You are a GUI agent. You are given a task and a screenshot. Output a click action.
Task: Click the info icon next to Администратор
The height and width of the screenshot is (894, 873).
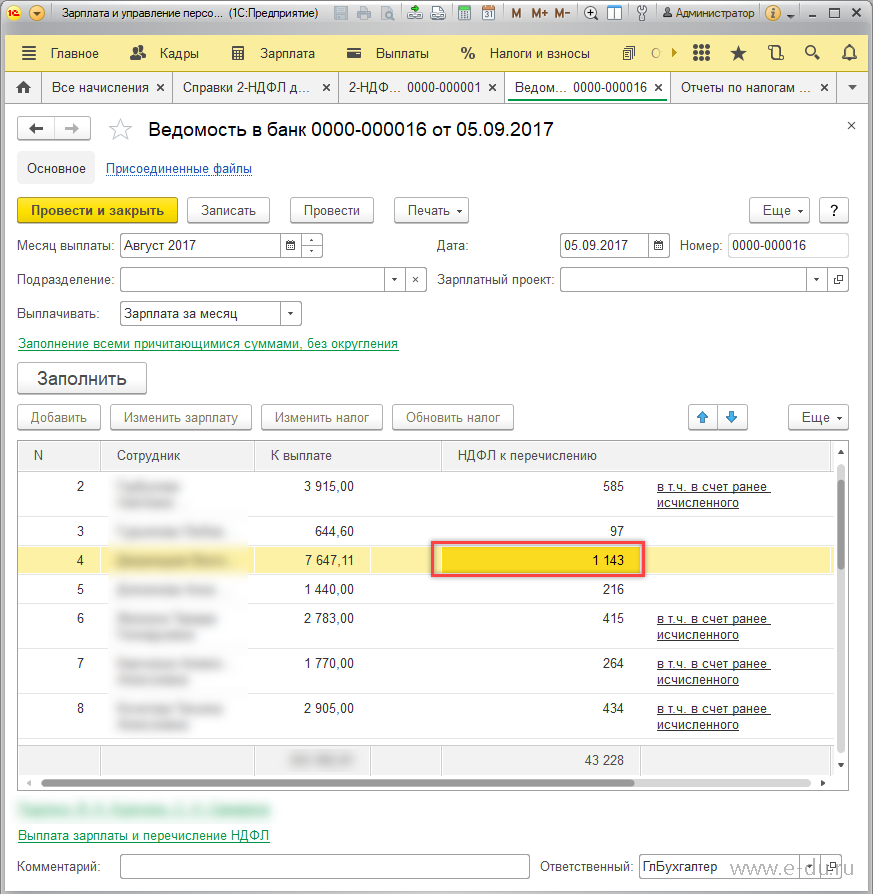click(x=773, y=13)
